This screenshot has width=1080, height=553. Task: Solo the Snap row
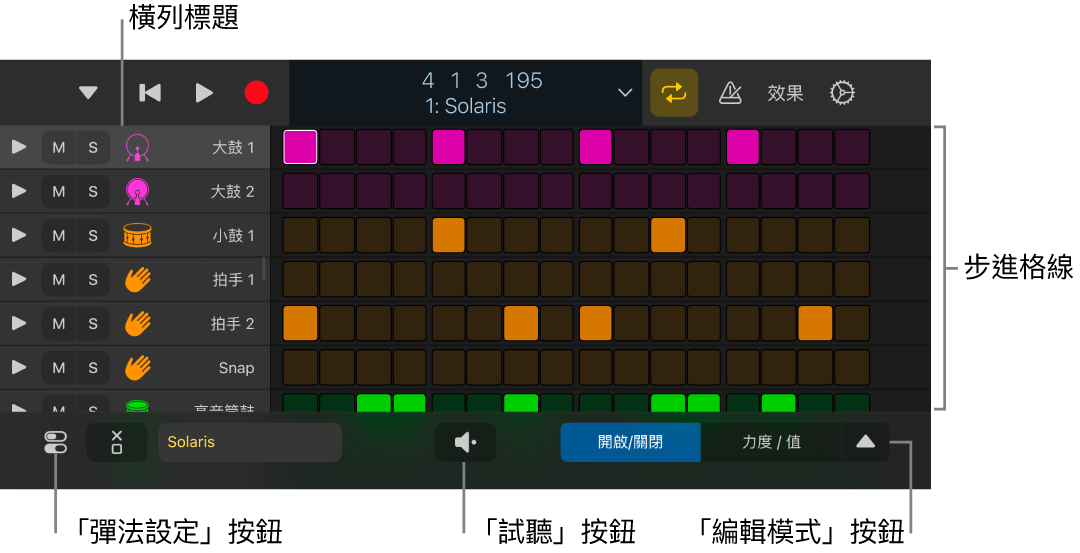(x=93, y=368)
